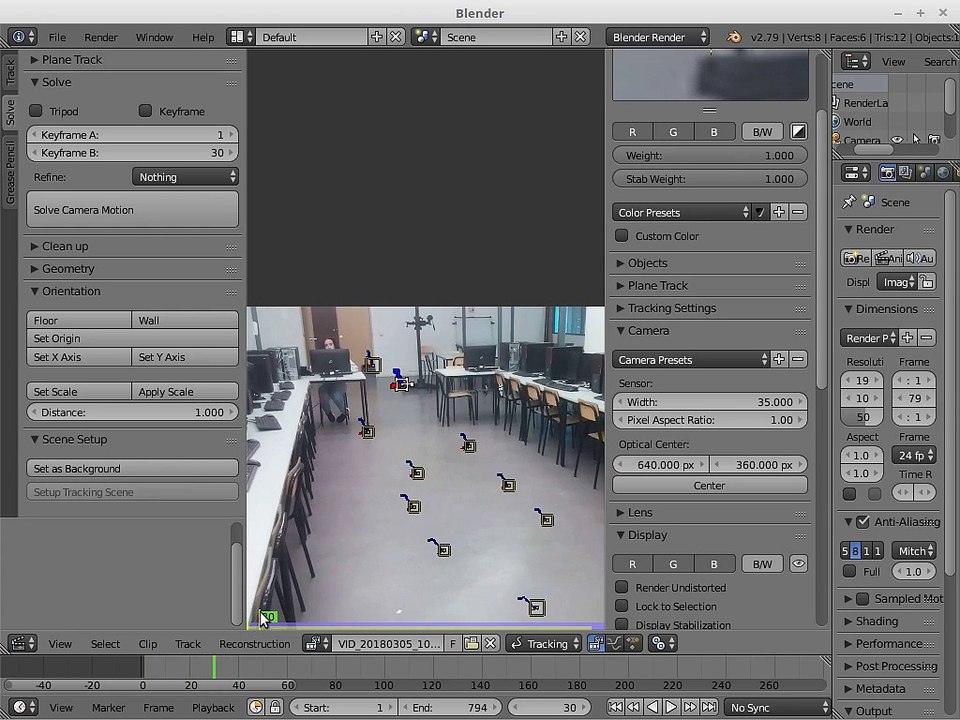Add a camera preset with the plus icon

coord(779,359)
